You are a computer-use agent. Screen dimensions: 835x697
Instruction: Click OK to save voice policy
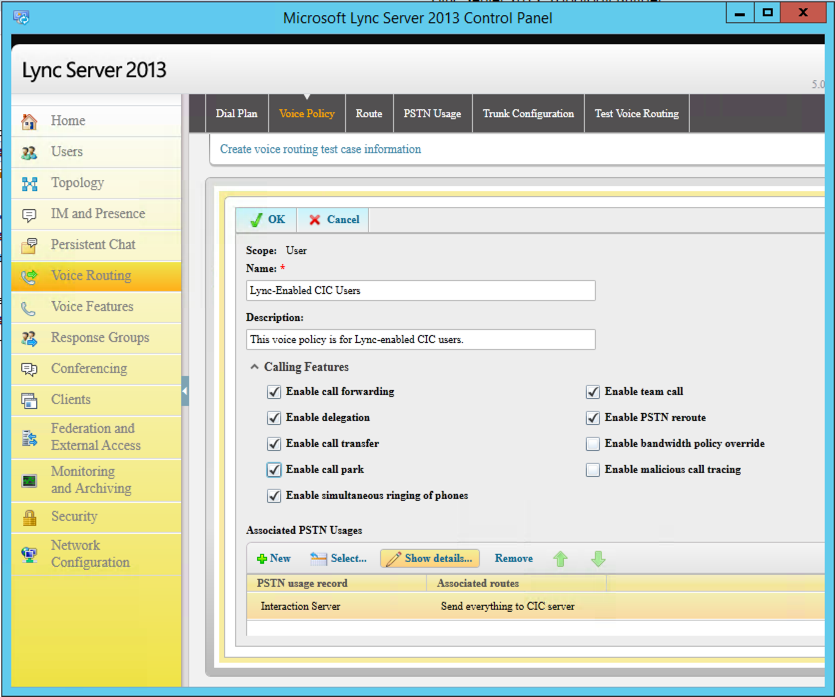(x=266, y=220)
